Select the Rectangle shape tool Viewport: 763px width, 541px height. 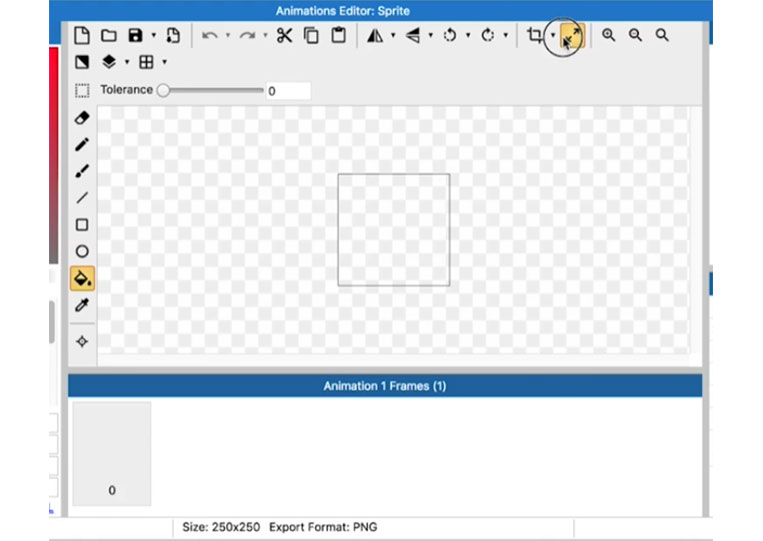click(x=82, y=225)
